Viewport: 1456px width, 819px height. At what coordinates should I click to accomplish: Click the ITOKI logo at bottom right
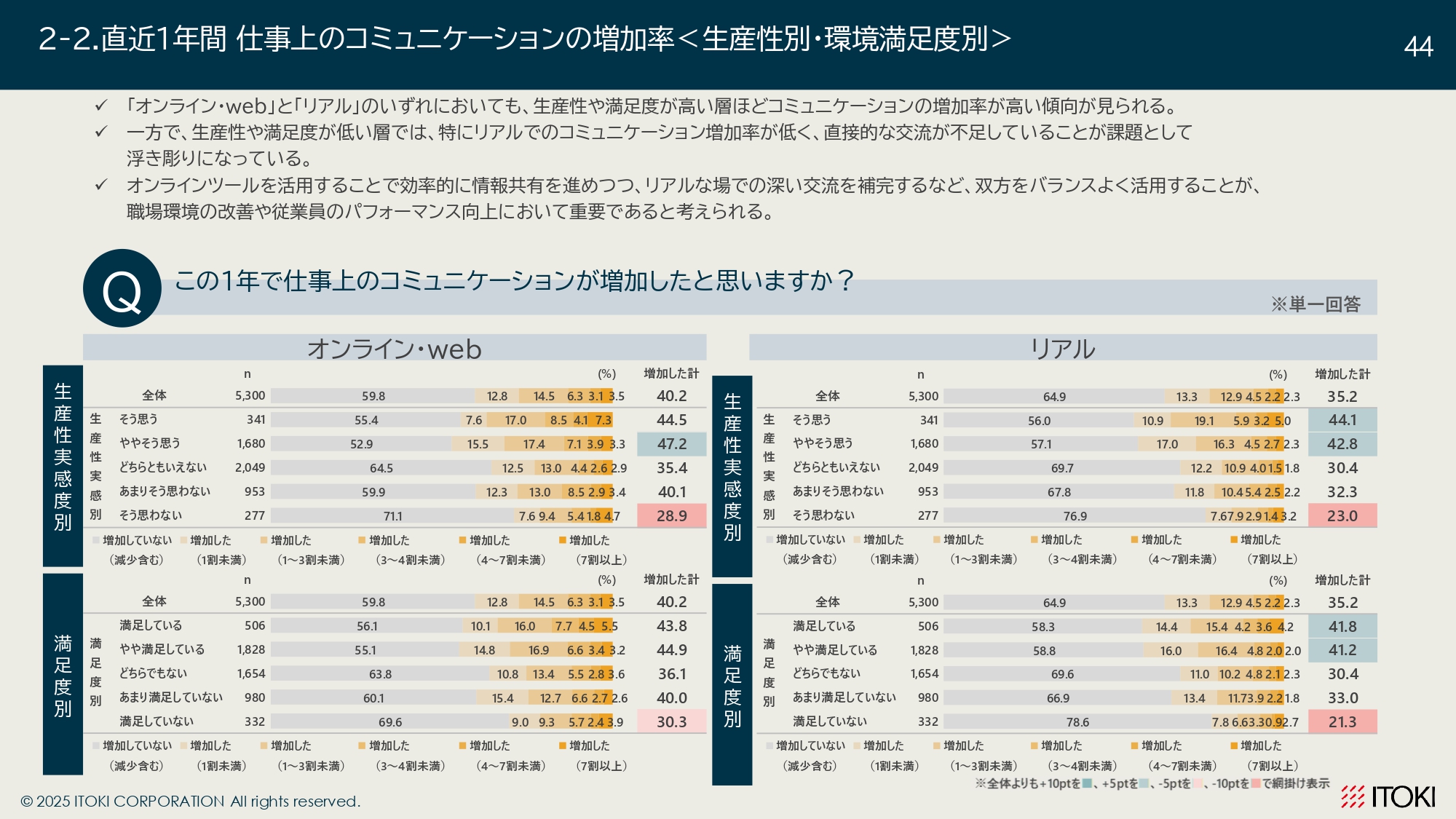click(1388, 796)
